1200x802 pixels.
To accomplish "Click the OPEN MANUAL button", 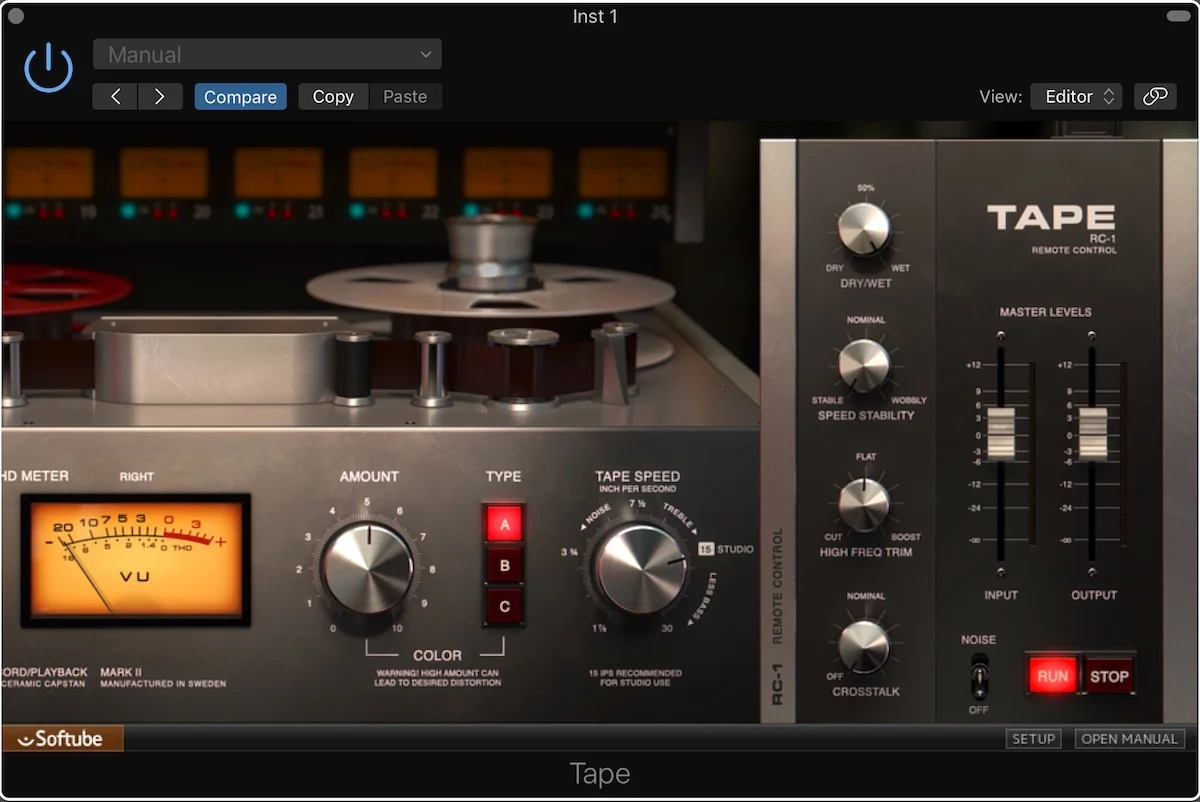I will [x=1129, y=738].
